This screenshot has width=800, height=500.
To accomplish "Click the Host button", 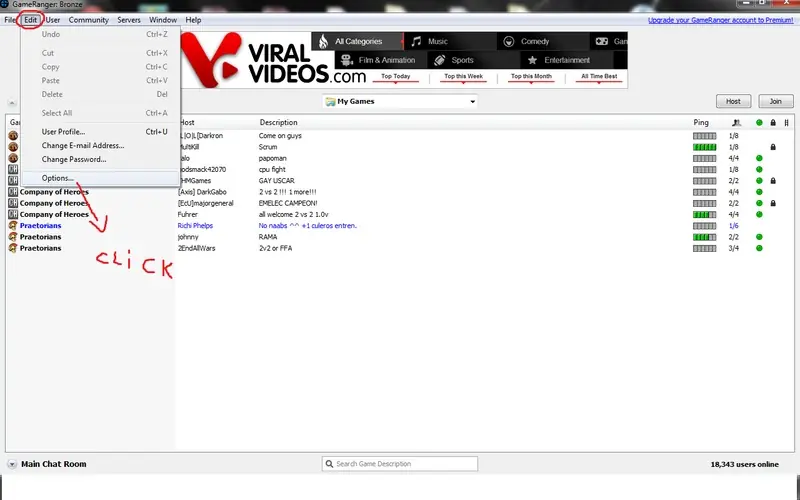I will (733, 101).
